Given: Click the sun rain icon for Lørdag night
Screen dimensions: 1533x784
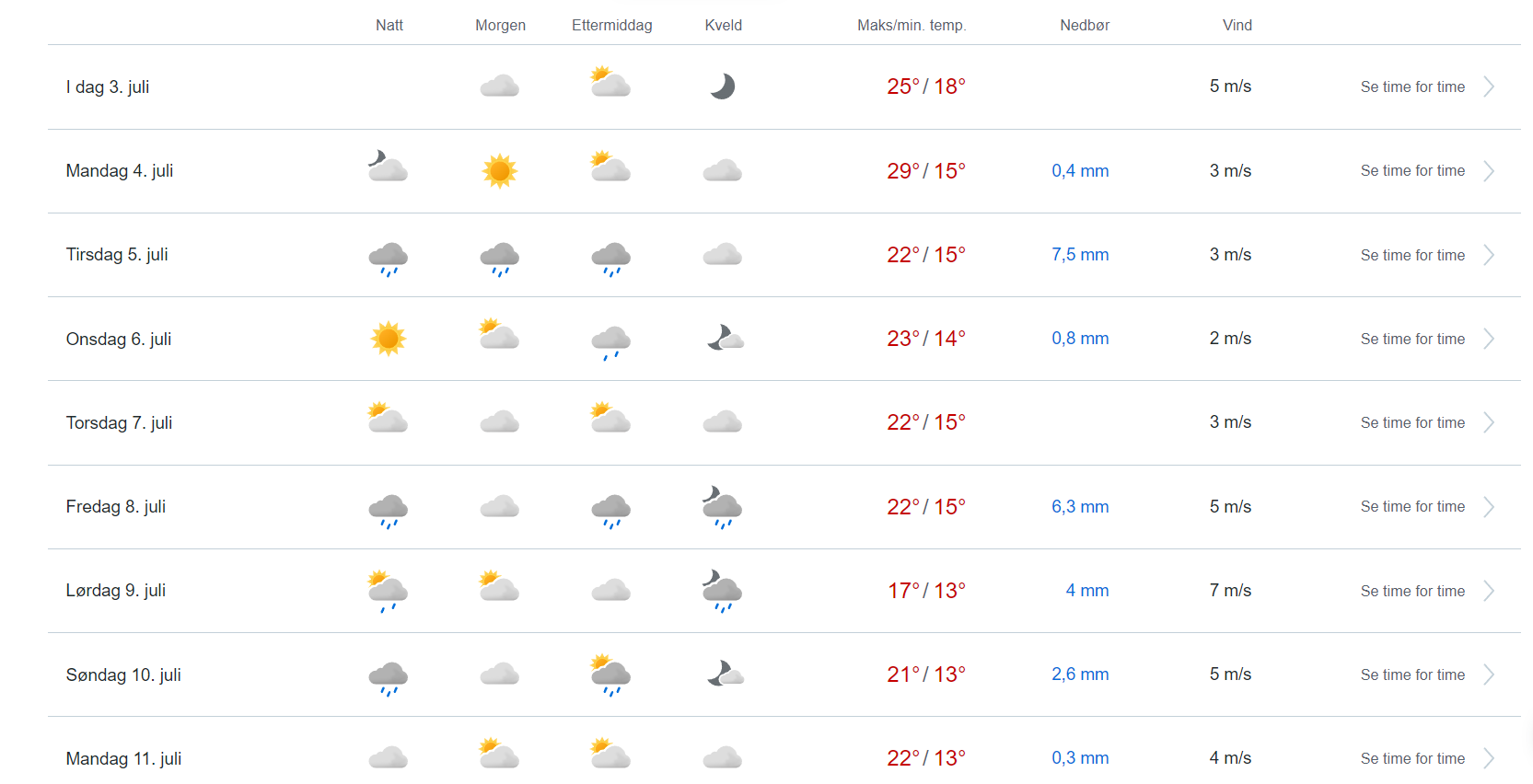Looking at the screenshot, I should 389,592.
